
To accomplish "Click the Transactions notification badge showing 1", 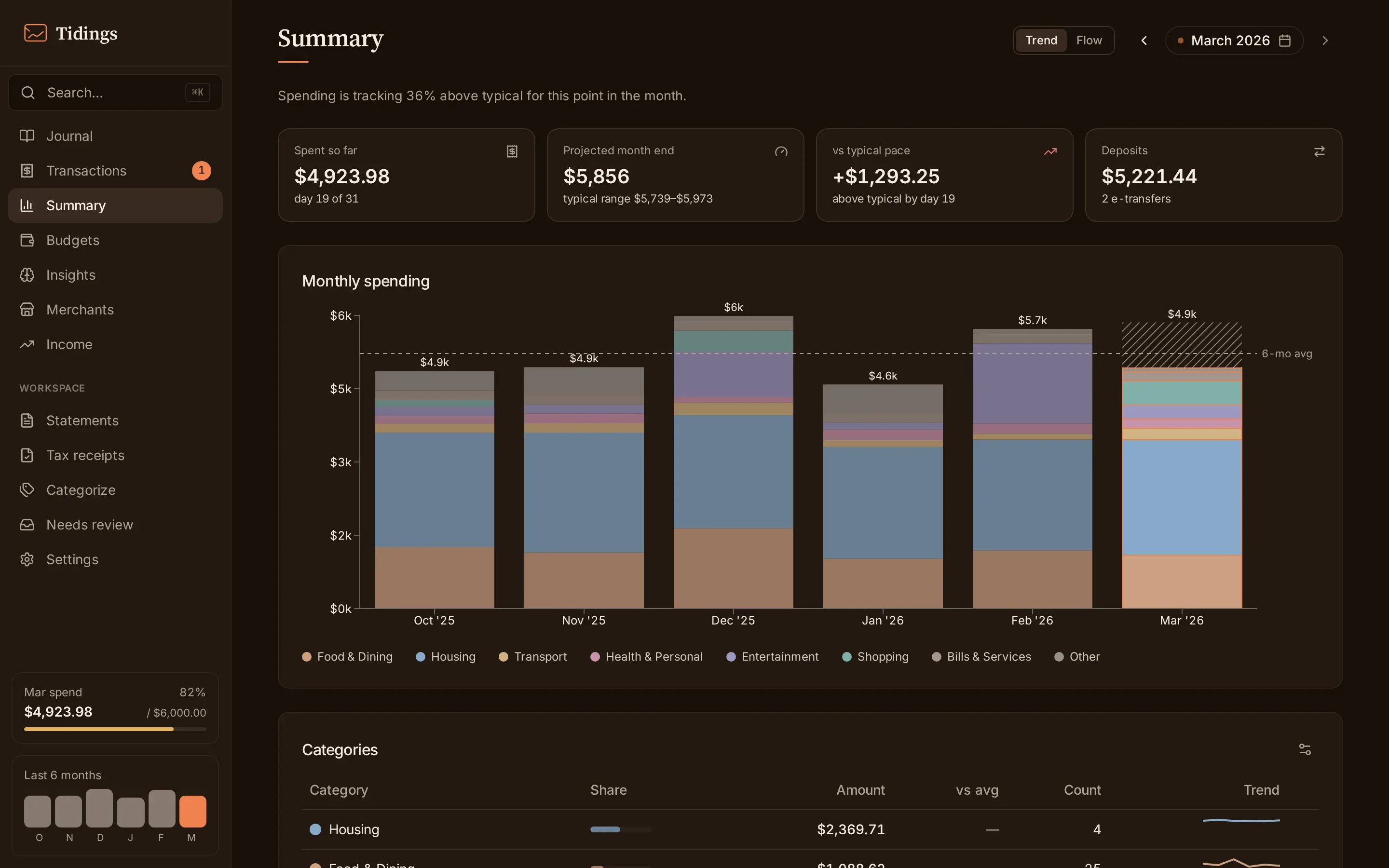I will point(202,171).
